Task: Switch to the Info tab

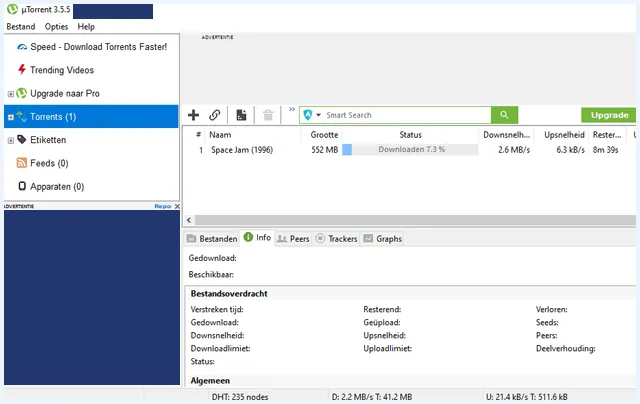Action: click(258, 238)
